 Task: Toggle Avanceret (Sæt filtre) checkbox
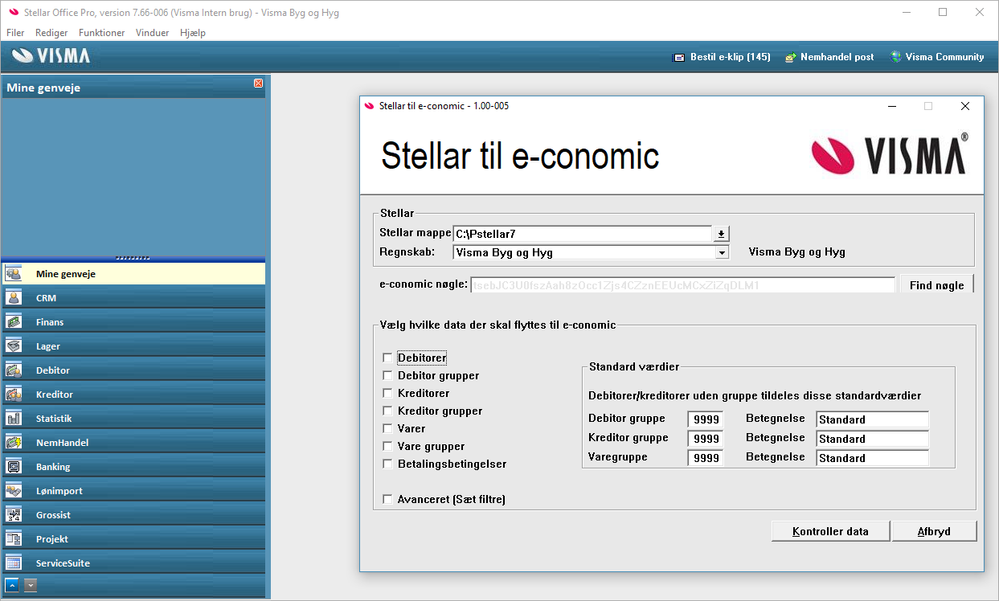[x=387, y=499]
